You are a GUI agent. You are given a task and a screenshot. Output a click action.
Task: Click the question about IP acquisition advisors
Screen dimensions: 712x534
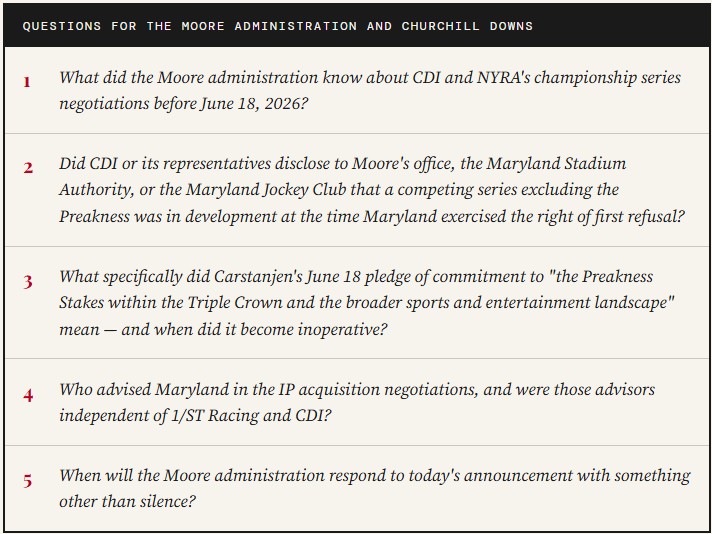(357, 402)
